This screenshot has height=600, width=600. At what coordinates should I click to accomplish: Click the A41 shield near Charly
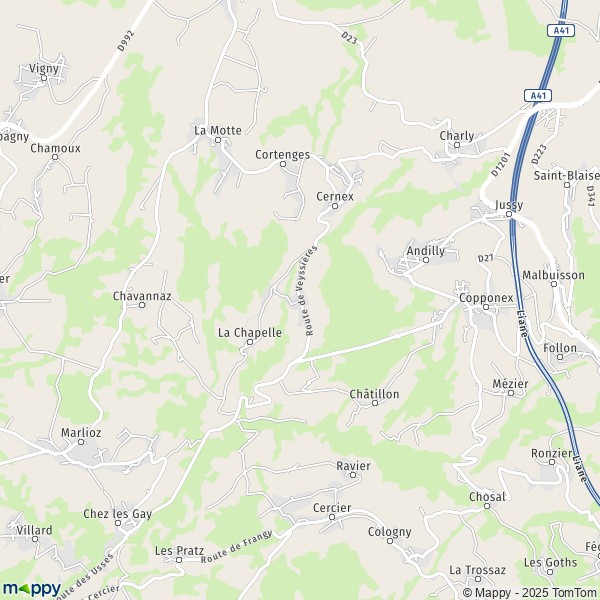pyautogui.click(x=538, y=95)
